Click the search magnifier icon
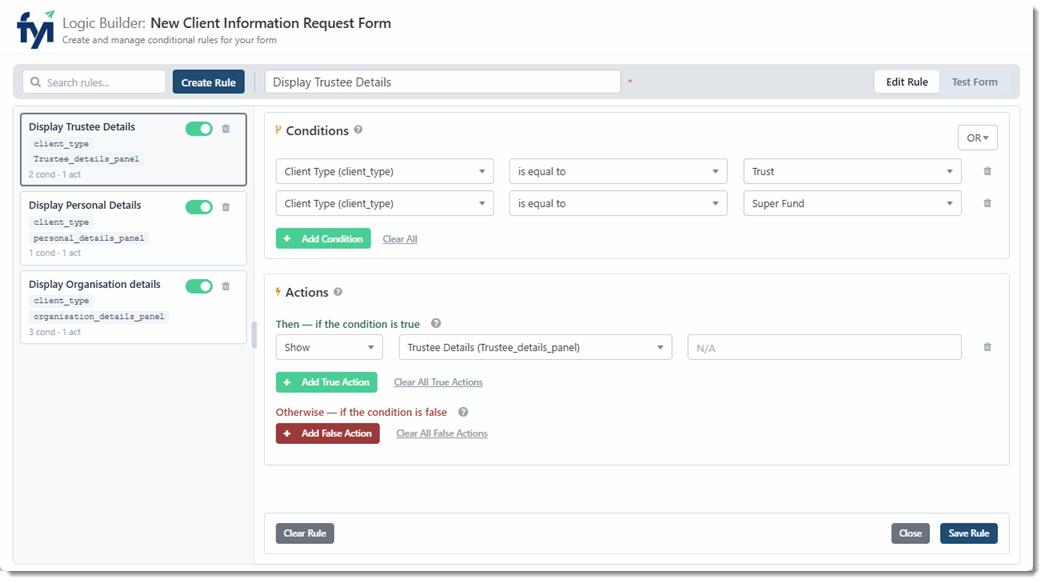This screenshot has height=583, width=1045. coord(35,82)
